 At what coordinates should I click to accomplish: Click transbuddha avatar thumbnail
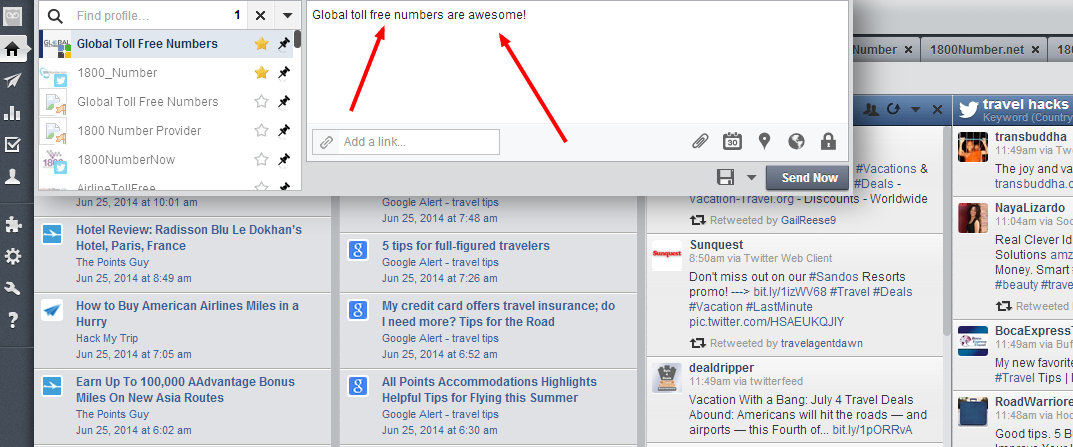pyautogui.click(x=972, y=146)
